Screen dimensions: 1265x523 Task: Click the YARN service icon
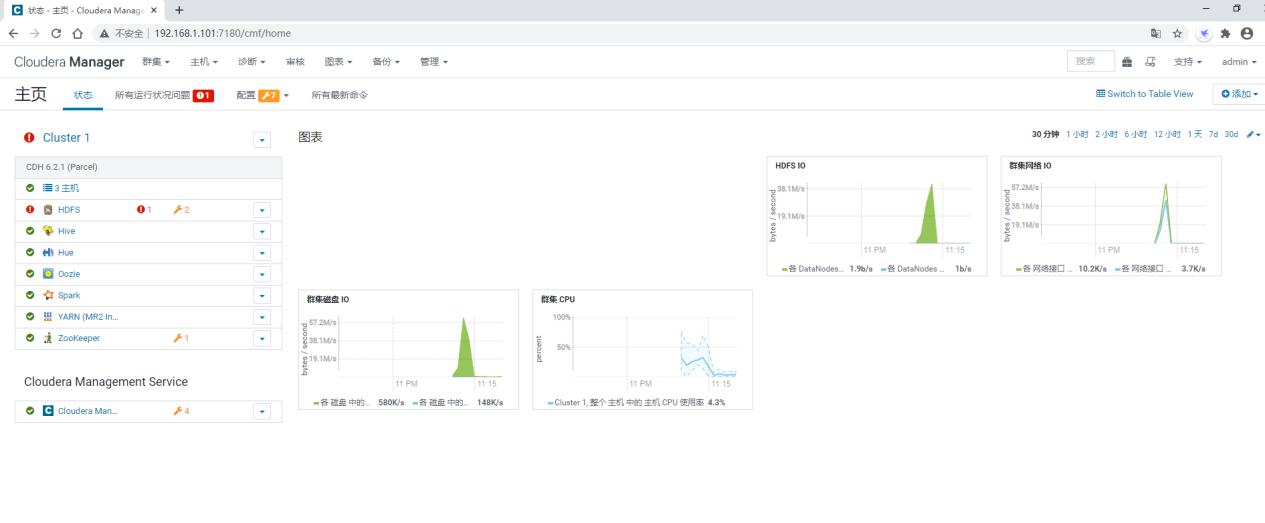coord(48,317)
